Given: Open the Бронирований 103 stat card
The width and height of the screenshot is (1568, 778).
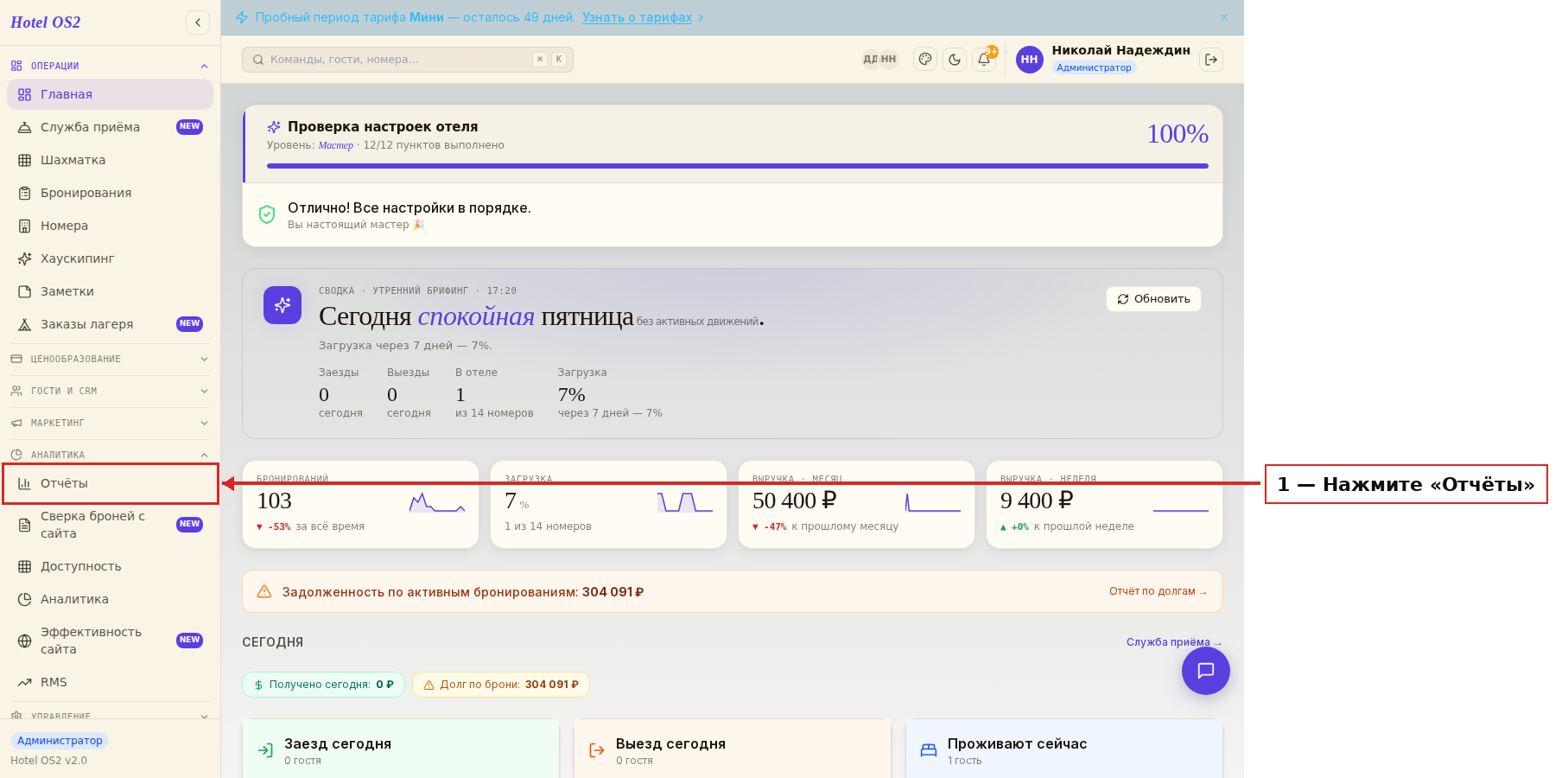Looking at the screenshot, I should (360, 504).
